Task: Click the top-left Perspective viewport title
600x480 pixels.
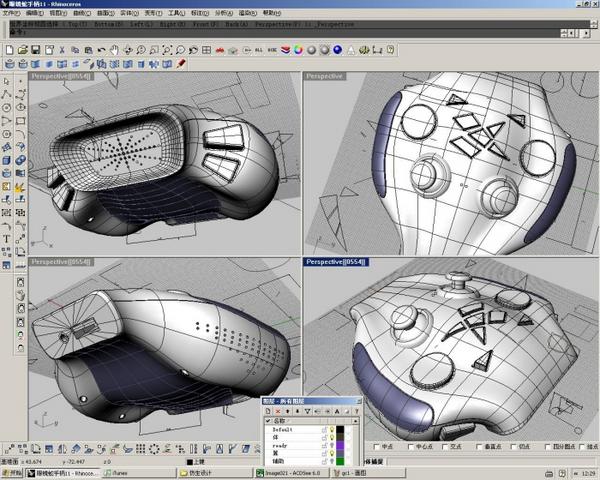Action: 61,76
